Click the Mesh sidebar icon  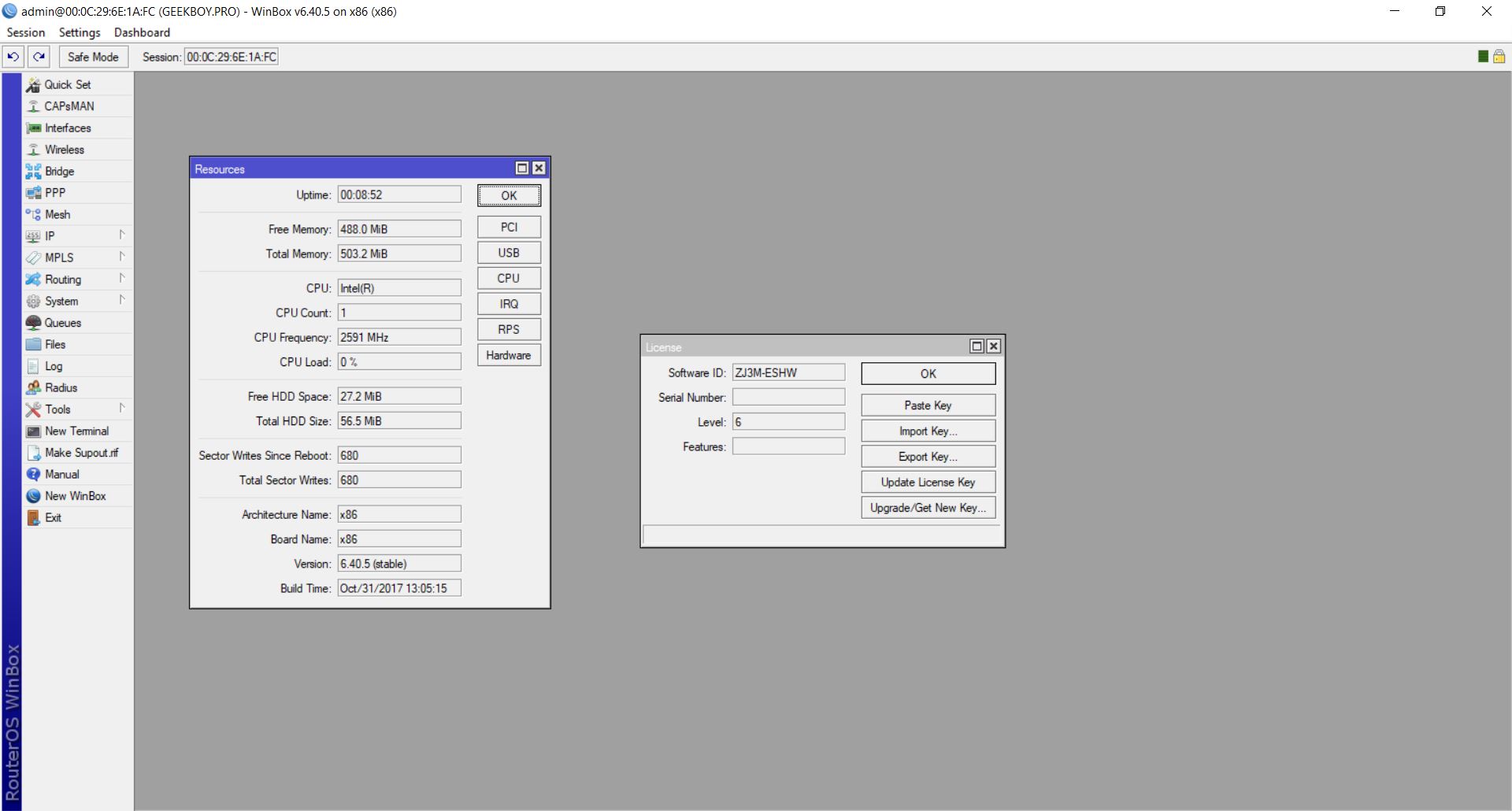coord(33,215)
